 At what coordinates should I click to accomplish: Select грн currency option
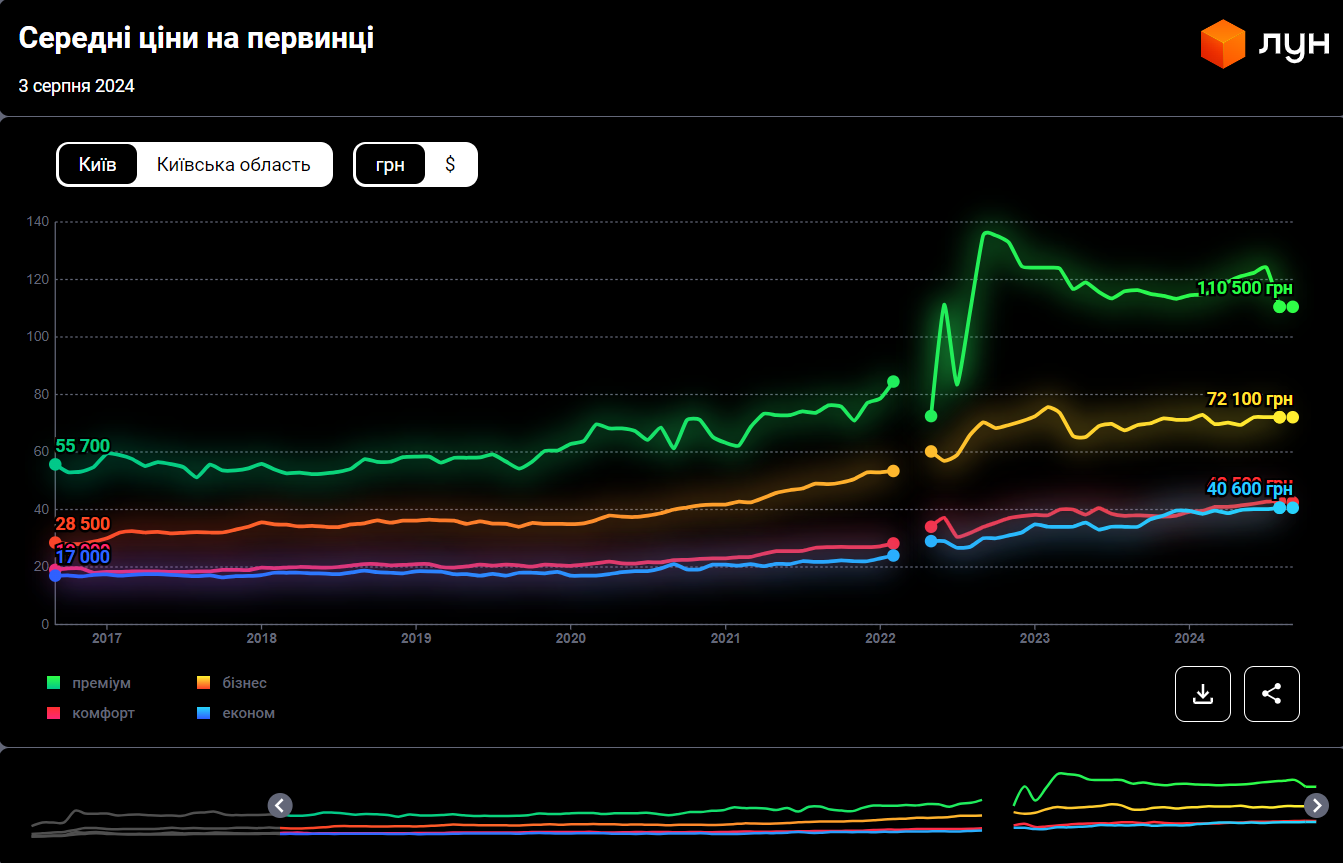[390, 164]
